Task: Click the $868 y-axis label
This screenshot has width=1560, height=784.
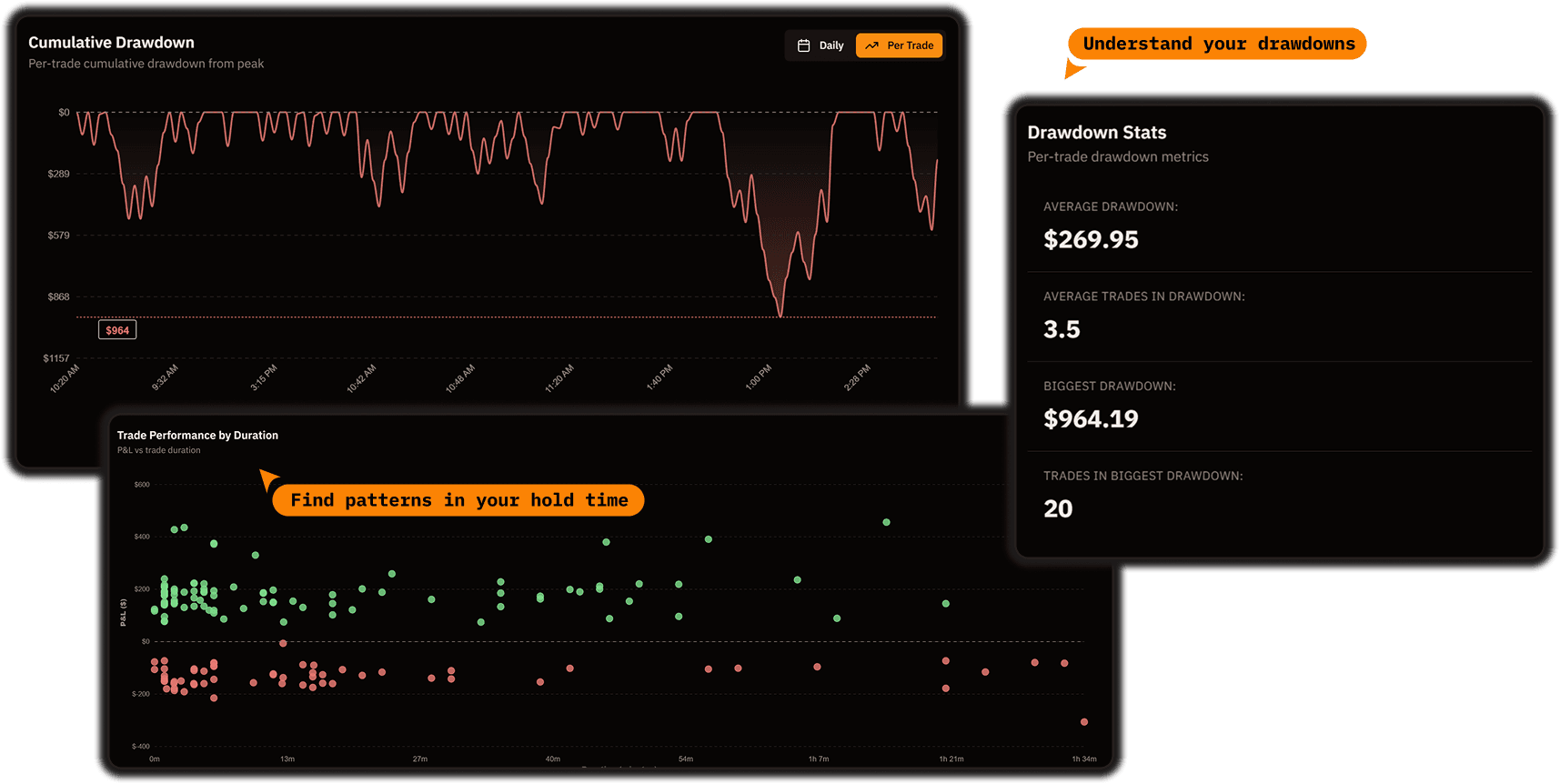Action: (x=58, y=297)
